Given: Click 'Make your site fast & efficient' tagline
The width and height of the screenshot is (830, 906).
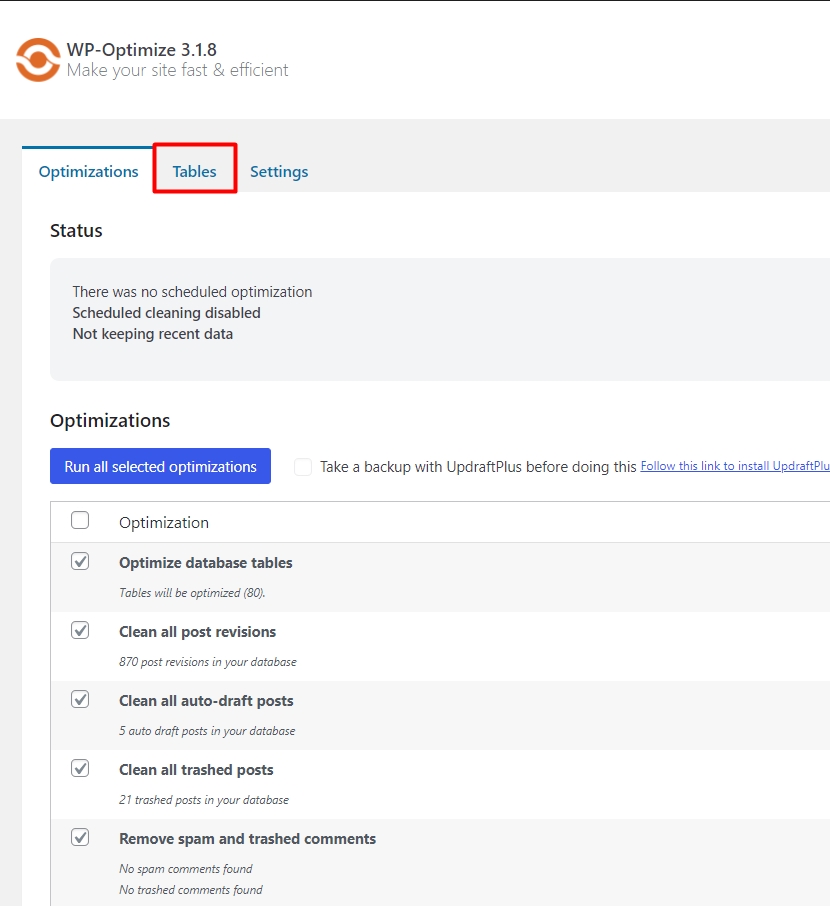Looking at the screenshot, I should [177, 70].
